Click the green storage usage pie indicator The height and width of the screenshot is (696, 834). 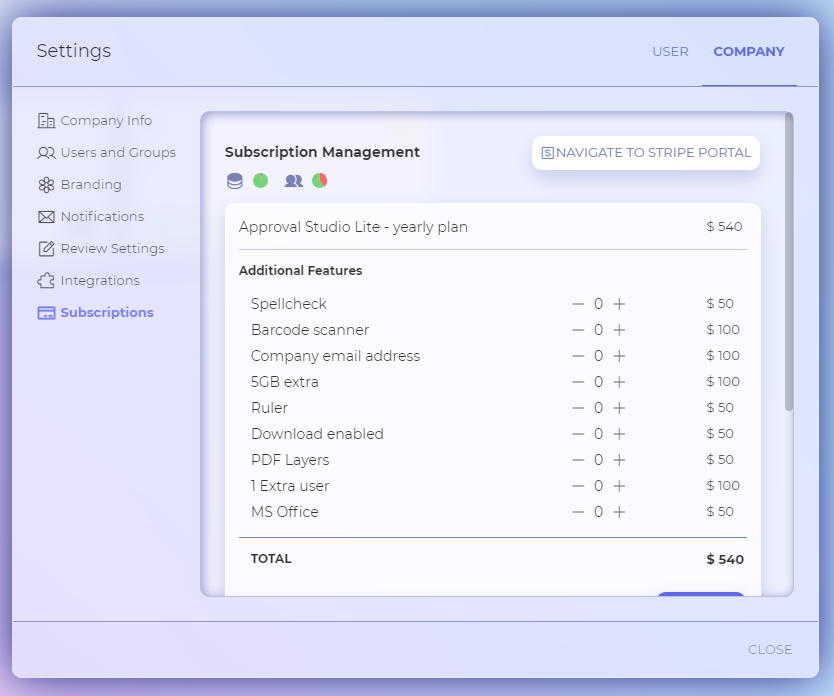pyautogui.click(x=261, y=181)
